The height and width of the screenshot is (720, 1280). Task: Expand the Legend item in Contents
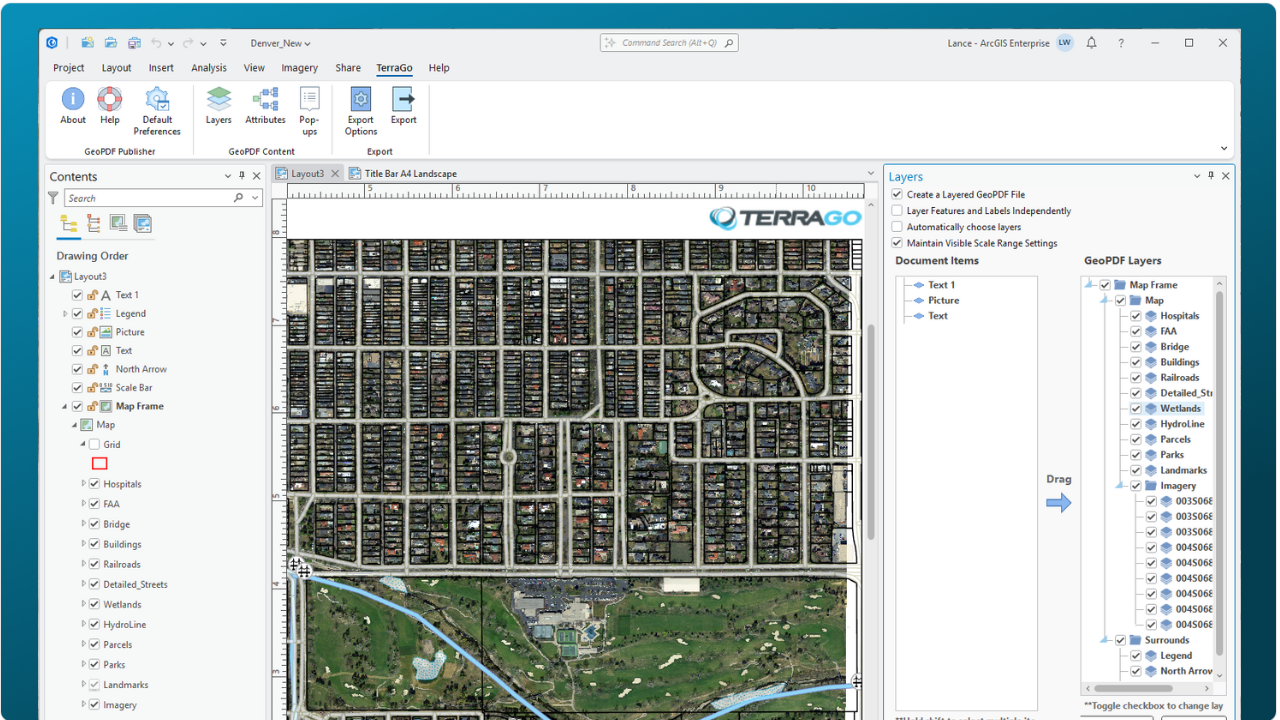pyautogui.click(x=65, y=314)
